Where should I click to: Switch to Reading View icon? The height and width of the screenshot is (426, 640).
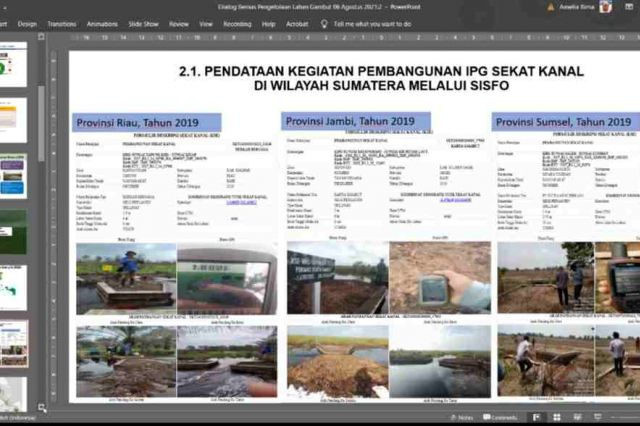pyautogui.click(x=577, y=417)
